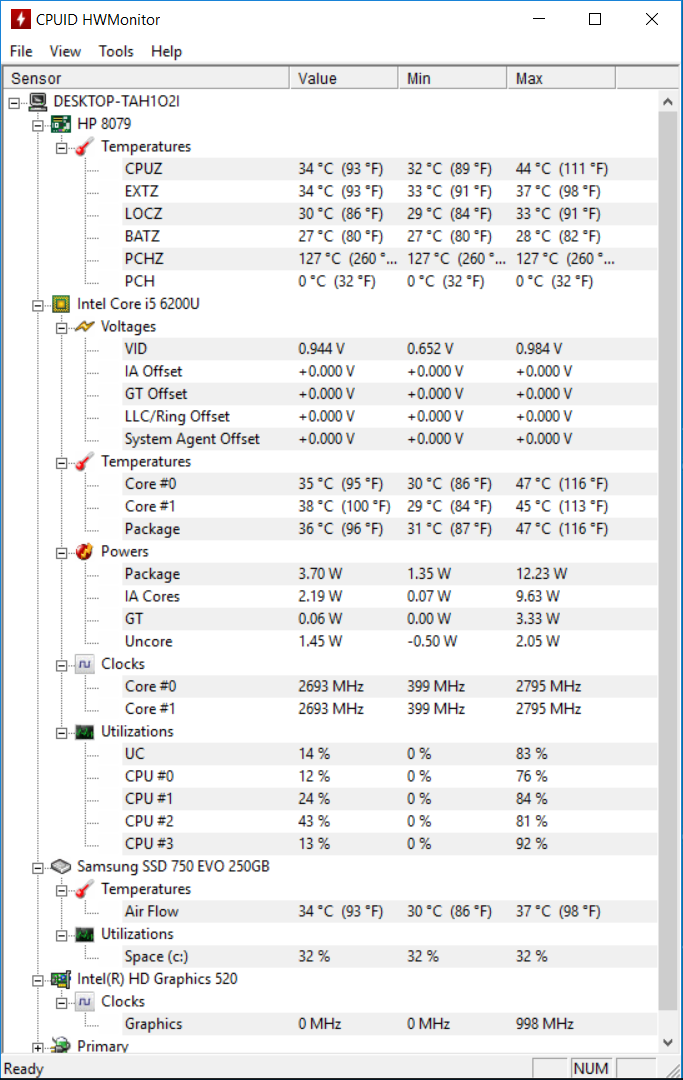Collapse the Powers section
The height and width of the screenshot is (1080, 683).
[61, 553]
